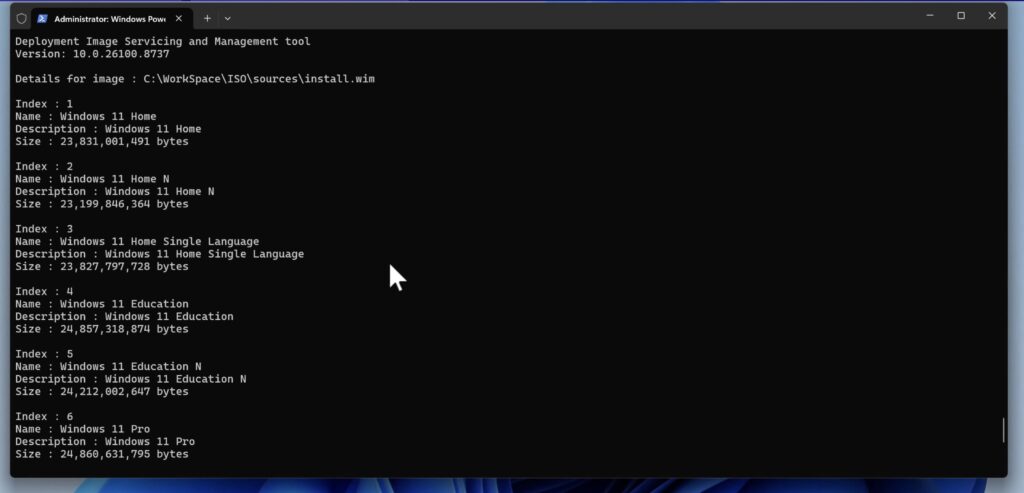Click 'Name : Windows 11 Pro' line
This screenshot has width=1024, height=493.
pyautogui.click(x=82, y=429)
